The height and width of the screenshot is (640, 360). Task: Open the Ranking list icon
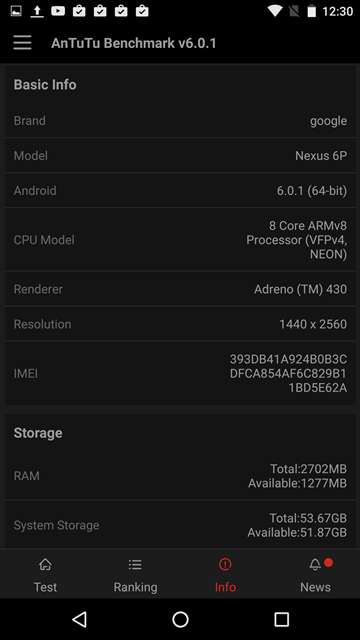click(x=135, y=565)
